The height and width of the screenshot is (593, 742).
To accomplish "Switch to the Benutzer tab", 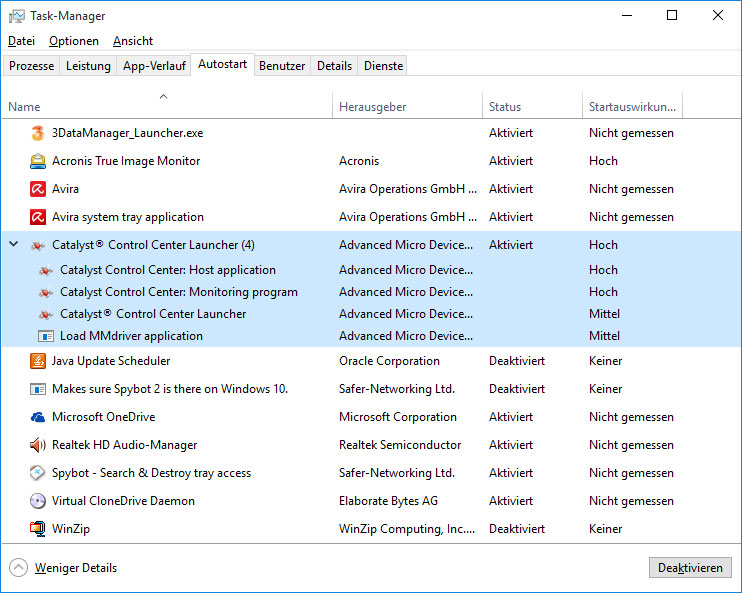I will click(282, 66).
